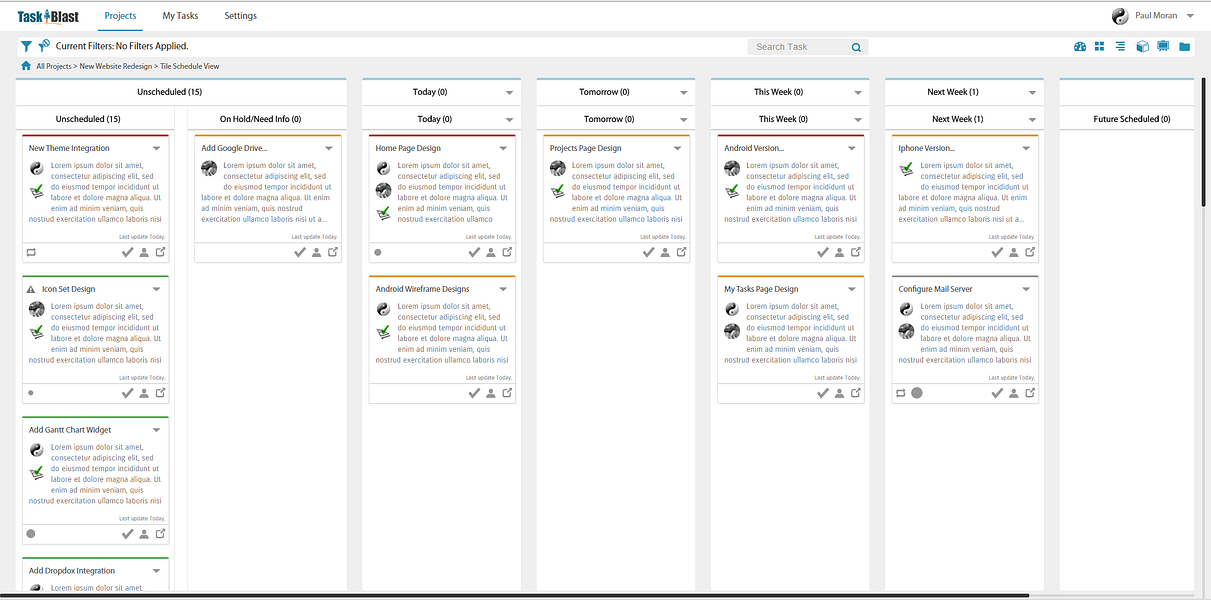Click the search magnifier icon
The width and height of the screenshot is (1211, 600).
[x=857, y=47]
